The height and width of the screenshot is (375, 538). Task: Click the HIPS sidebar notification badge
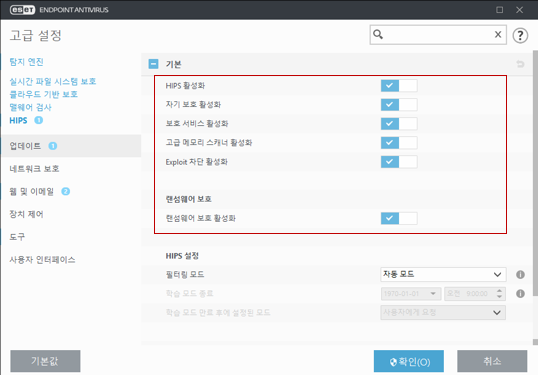tap(38, 120)
